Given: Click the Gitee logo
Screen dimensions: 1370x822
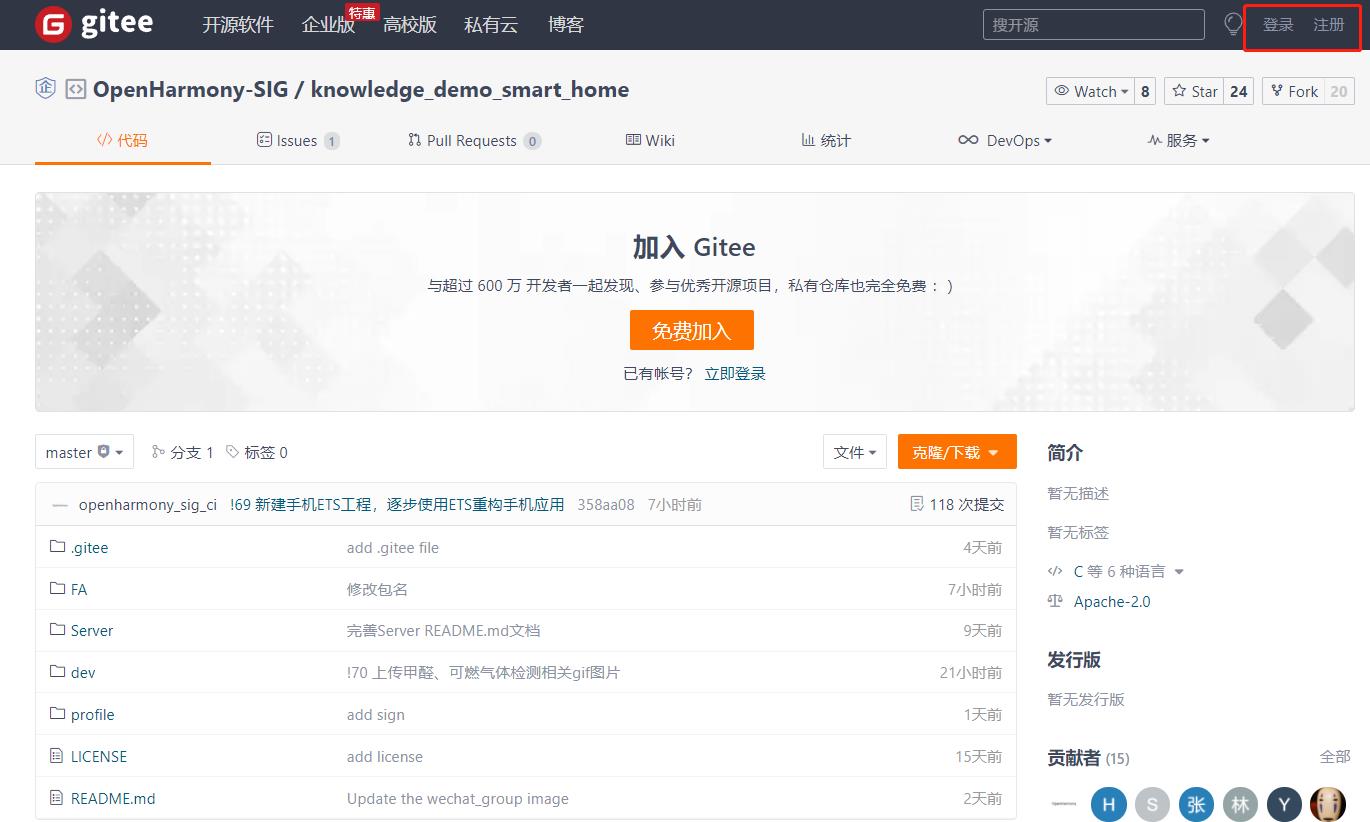Looking at the screenshot, I should [x=94, y=25].
